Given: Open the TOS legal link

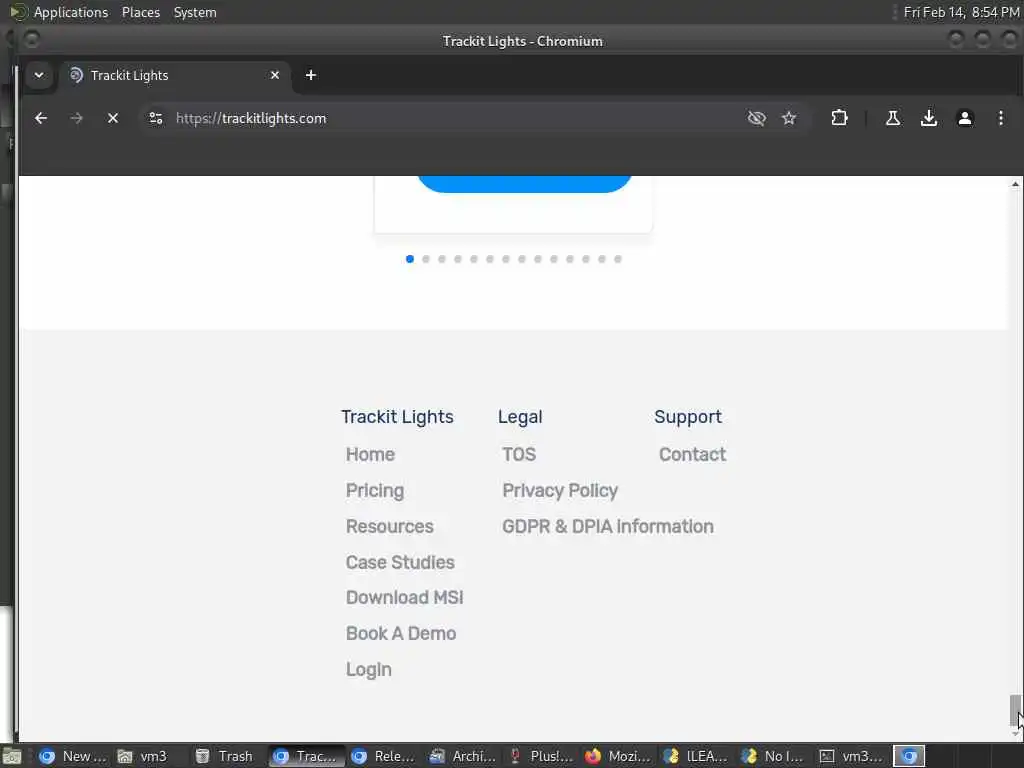Looking at the screenshot, I should (x=519, y=455).
